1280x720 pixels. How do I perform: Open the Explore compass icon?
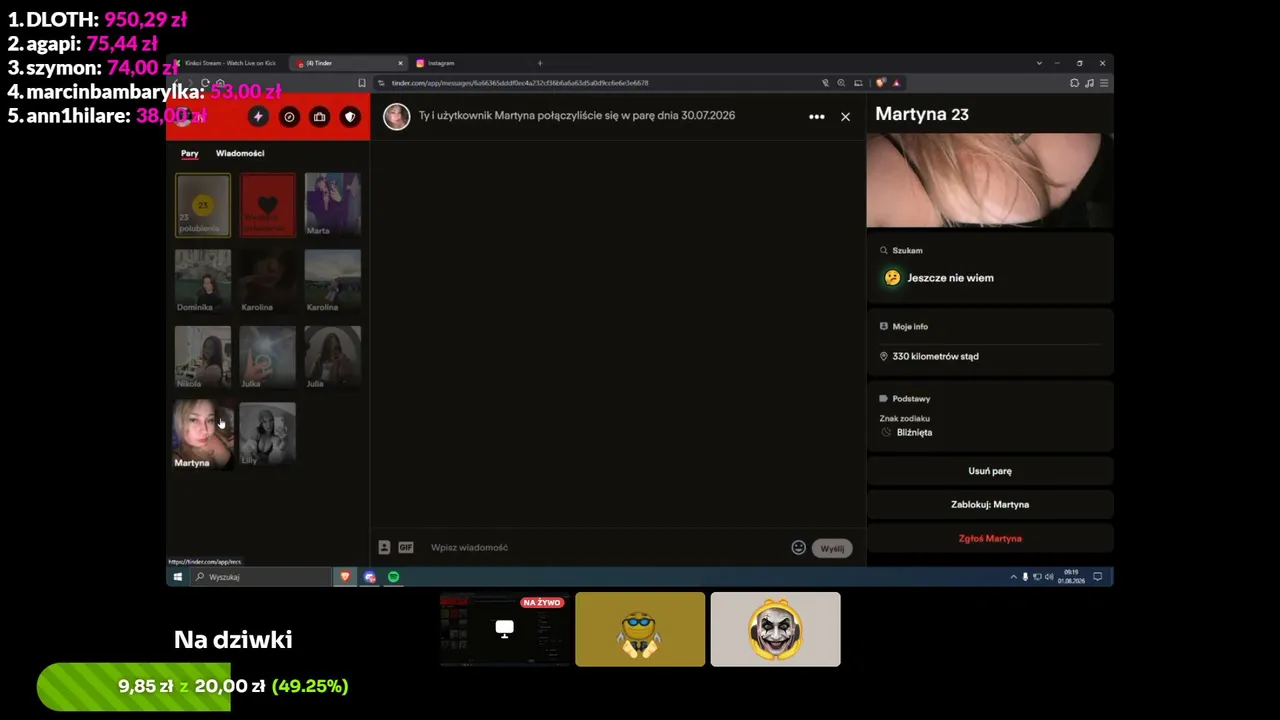(x=289, y=117)
